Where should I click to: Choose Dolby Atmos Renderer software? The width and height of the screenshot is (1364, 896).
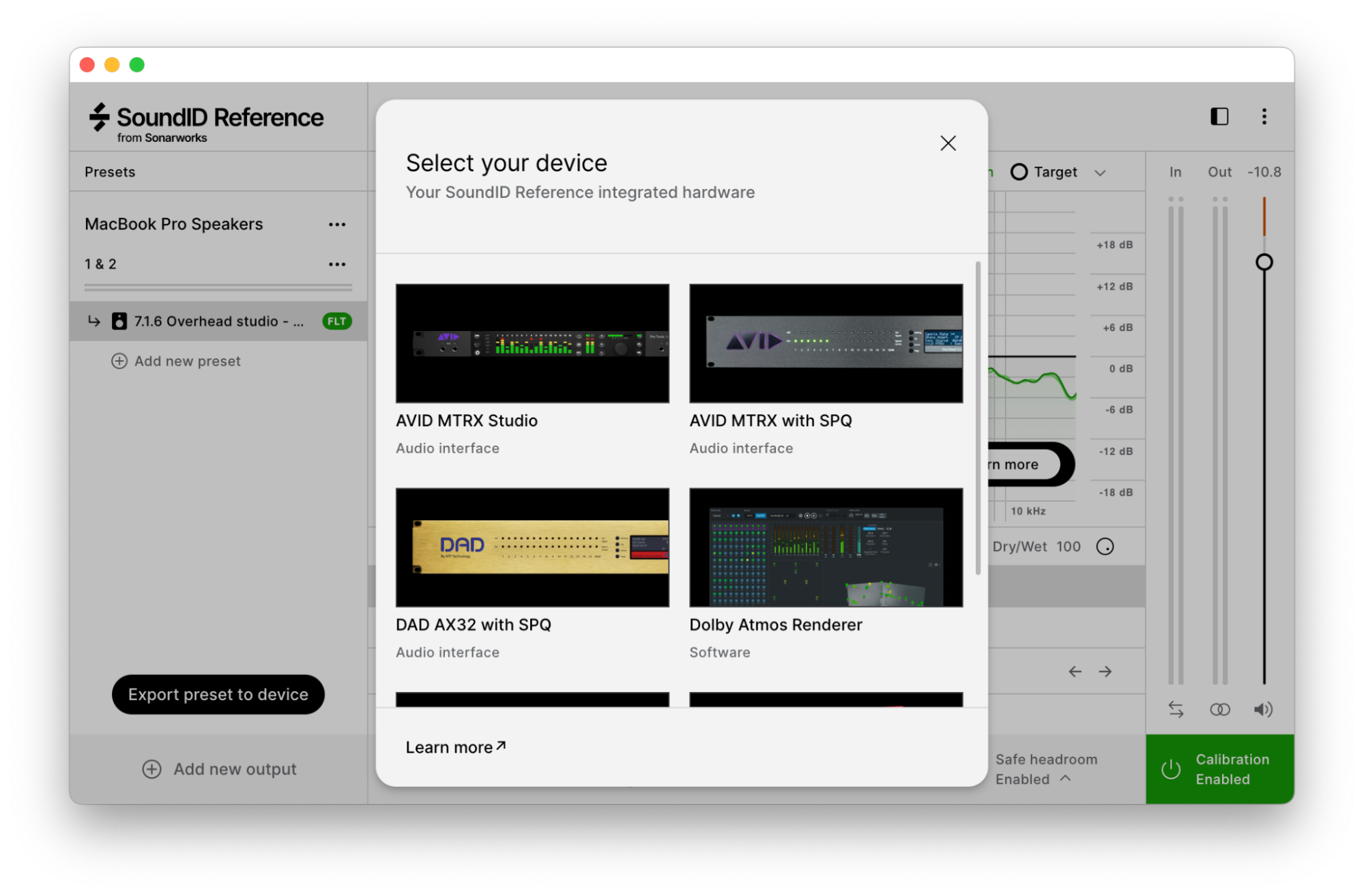(826, 547)
